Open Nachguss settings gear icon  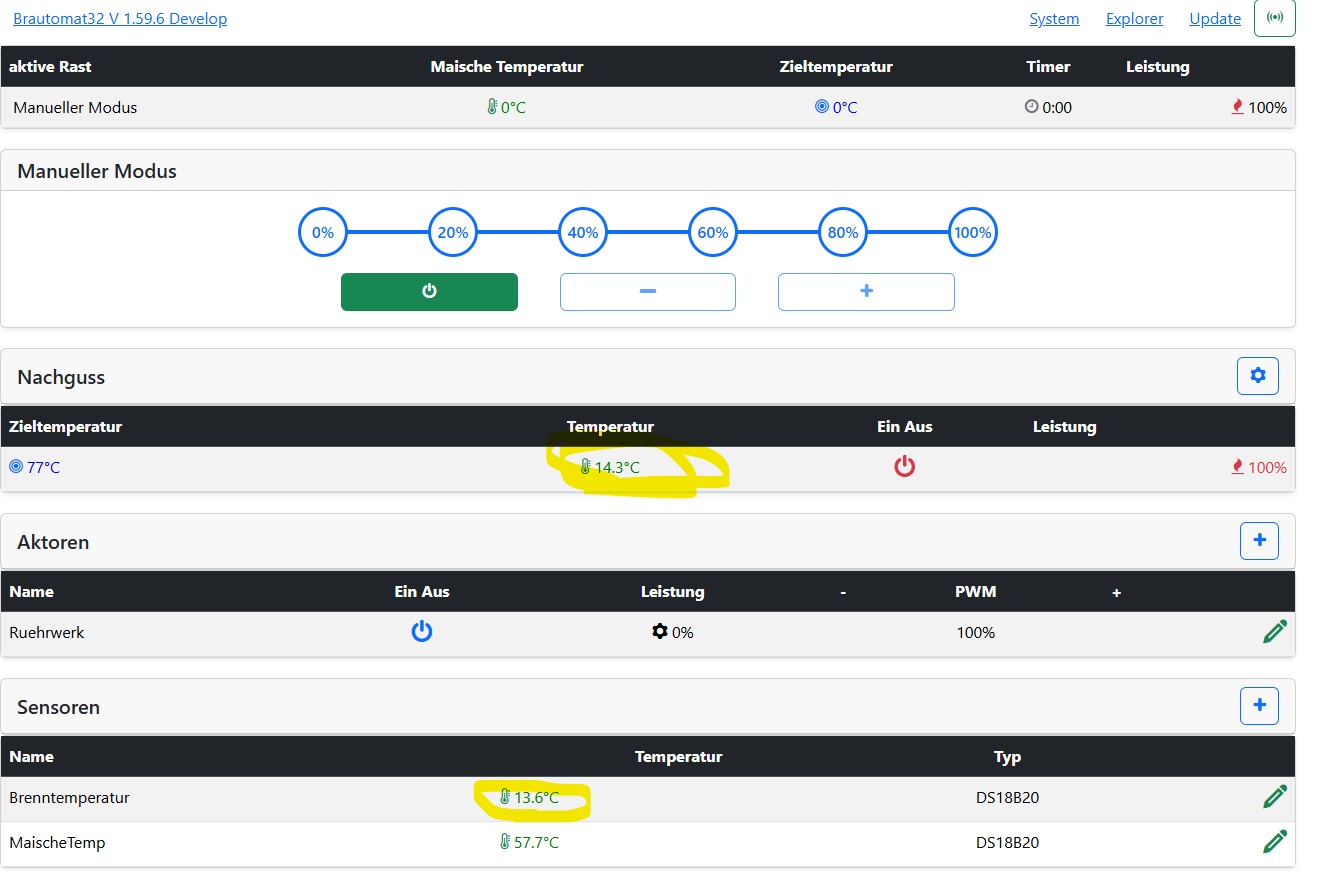(x=1258, y=376)
